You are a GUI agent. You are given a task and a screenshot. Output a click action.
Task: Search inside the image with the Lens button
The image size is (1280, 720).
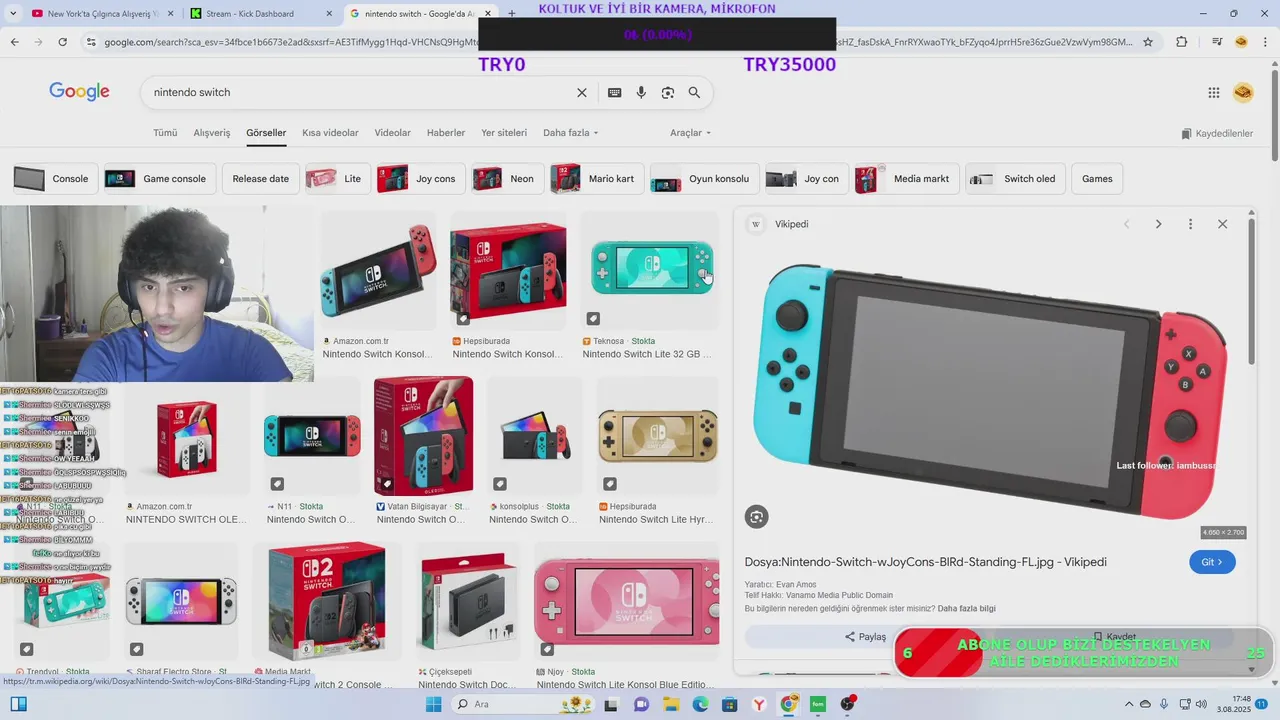[757, 516]
